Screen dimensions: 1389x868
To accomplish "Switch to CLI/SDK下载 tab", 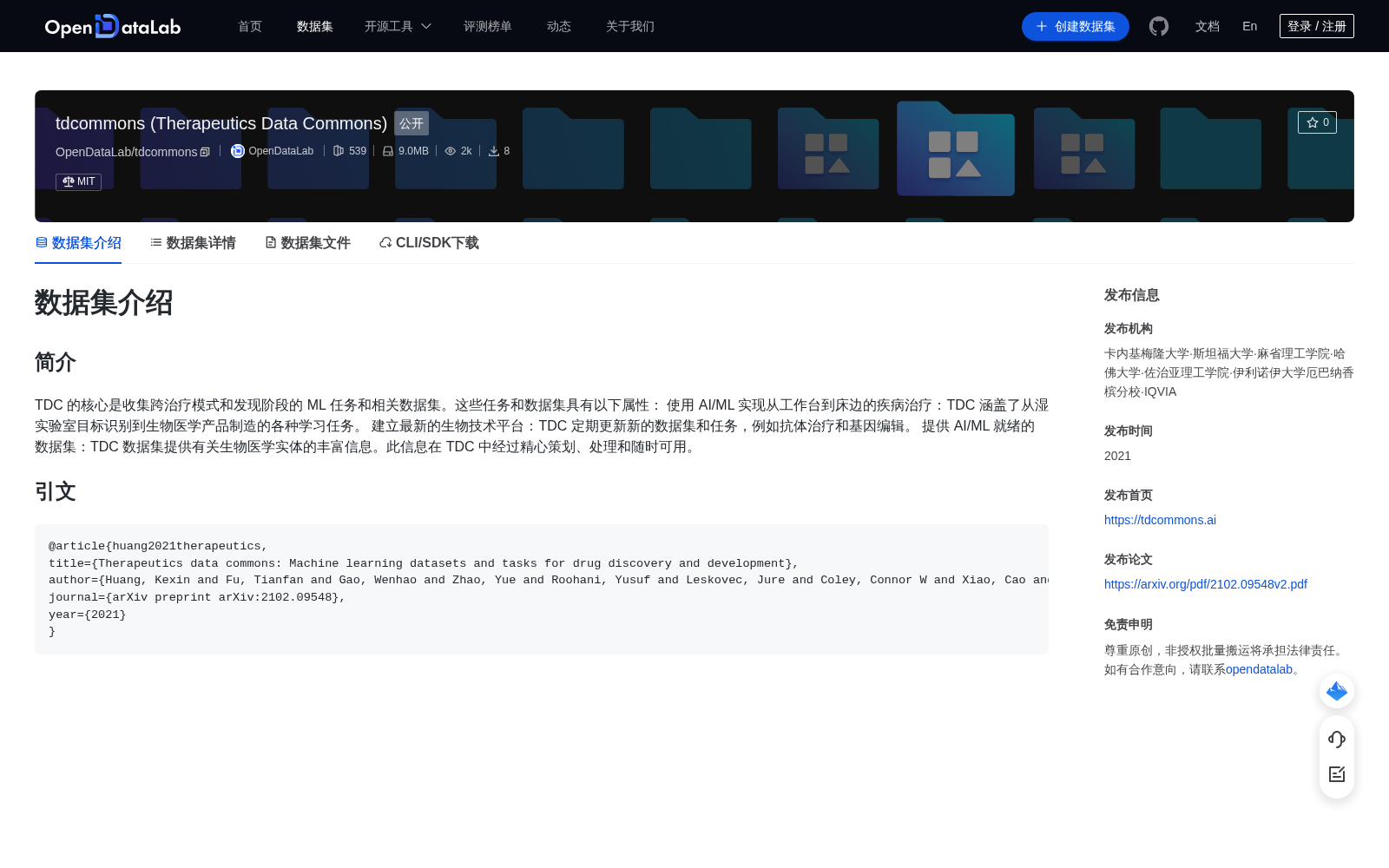I will click(x=429, y=243).
